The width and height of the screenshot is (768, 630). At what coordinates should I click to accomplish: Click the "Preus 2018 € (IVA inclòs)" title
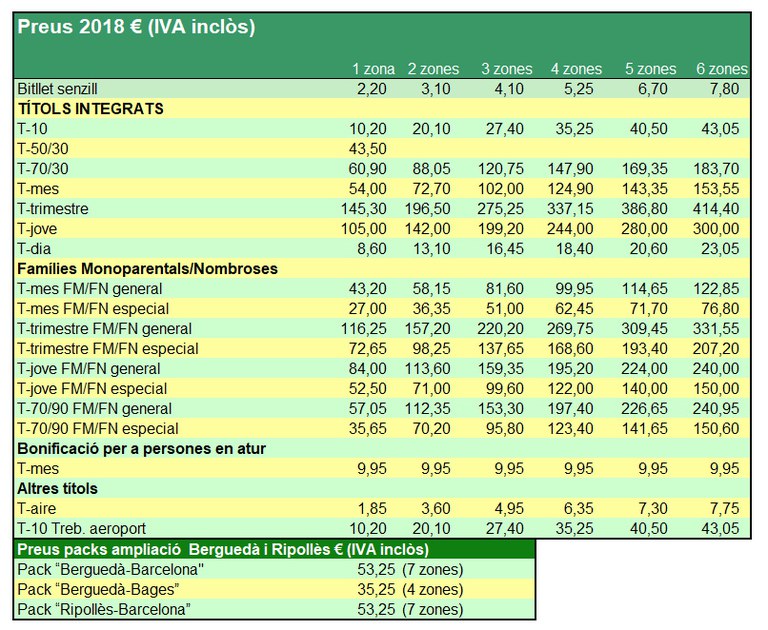(135, 28)
